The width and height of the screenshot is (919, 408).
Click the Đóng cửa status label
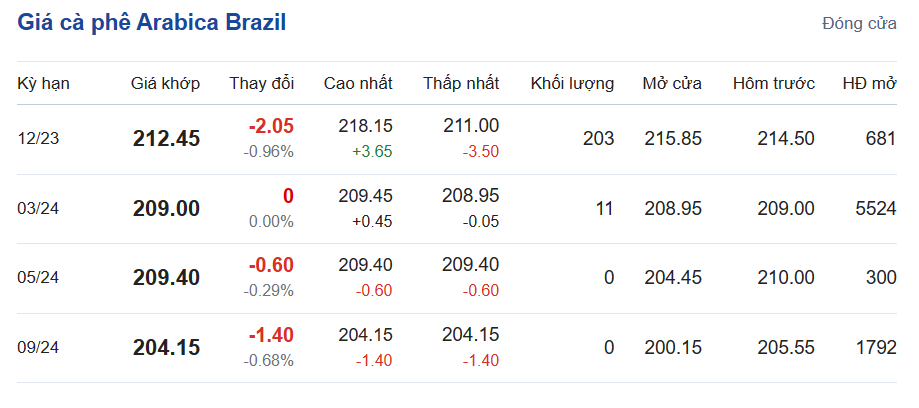pos(859,24)
